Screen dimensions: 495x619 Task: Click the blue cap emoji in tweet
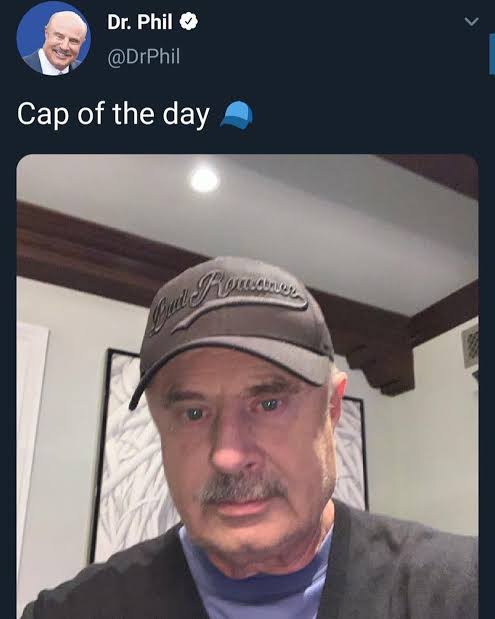[x=237, y=115]
